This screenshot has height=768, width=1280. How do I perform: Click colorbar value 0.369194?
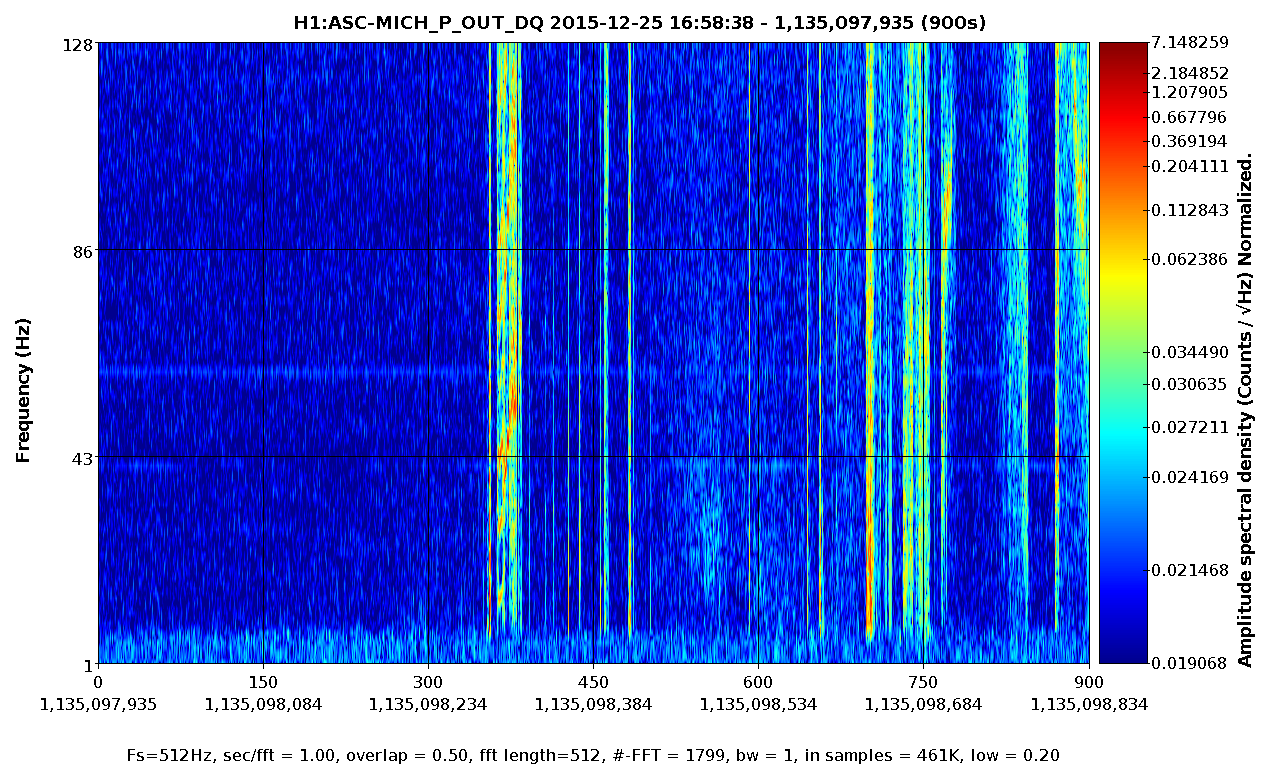[x=1190, y=142]
